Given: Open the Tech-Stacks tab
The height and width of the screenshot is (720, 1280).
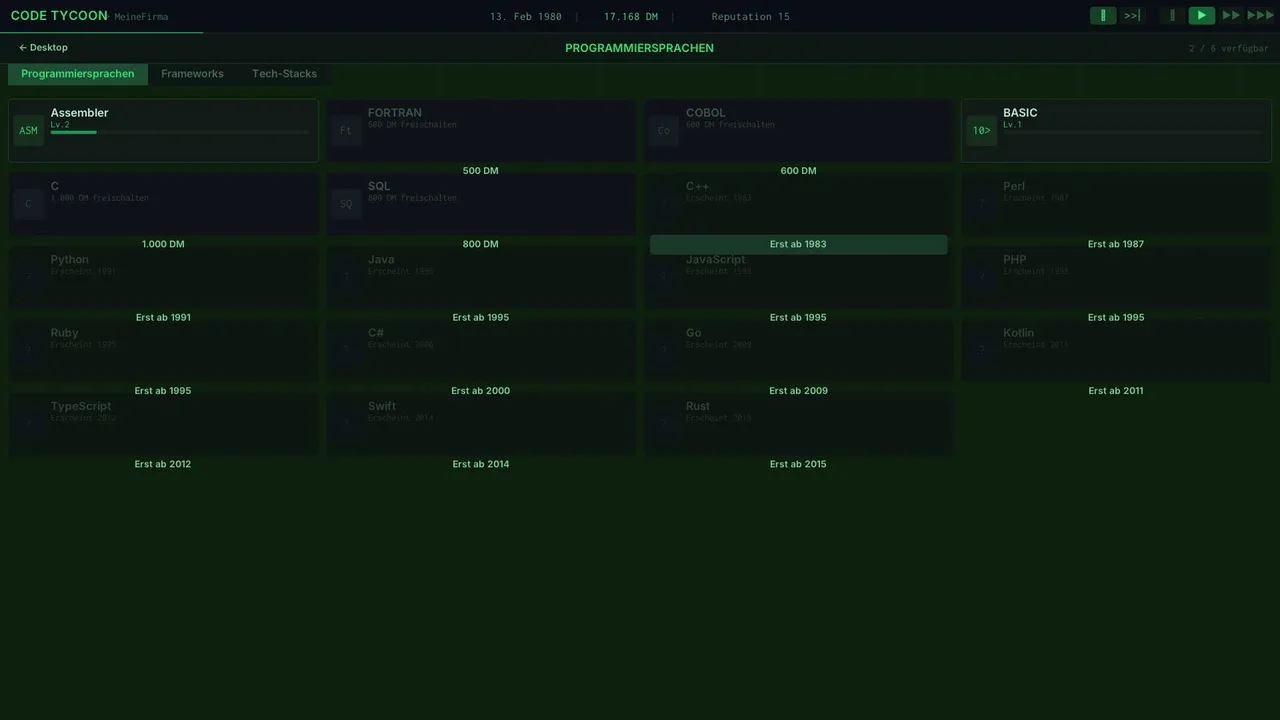Looking at the screenshot, I should tap(284, 74).
